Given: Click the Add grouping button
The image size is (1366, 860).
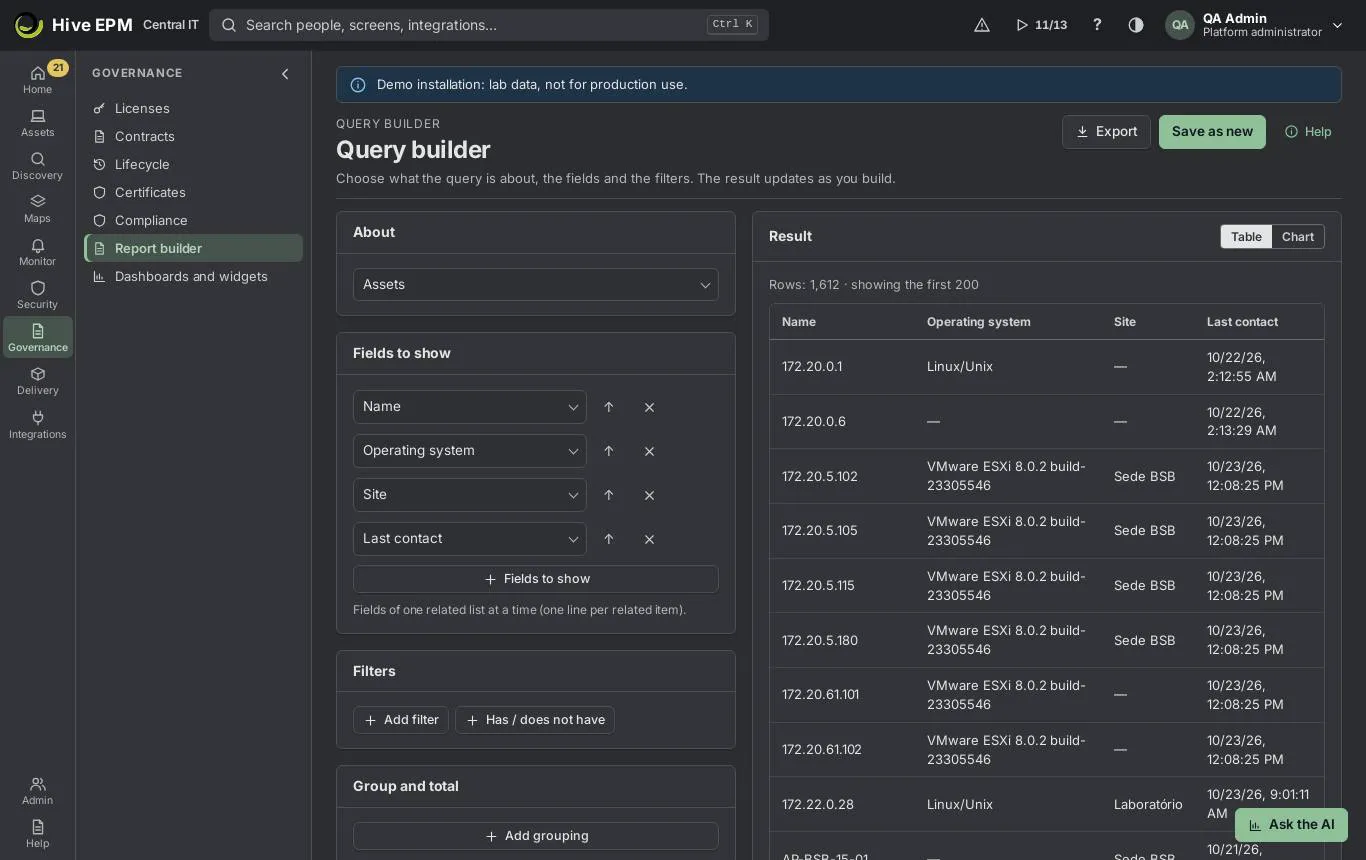Looking at the screenshot, I should pos(536,836).
